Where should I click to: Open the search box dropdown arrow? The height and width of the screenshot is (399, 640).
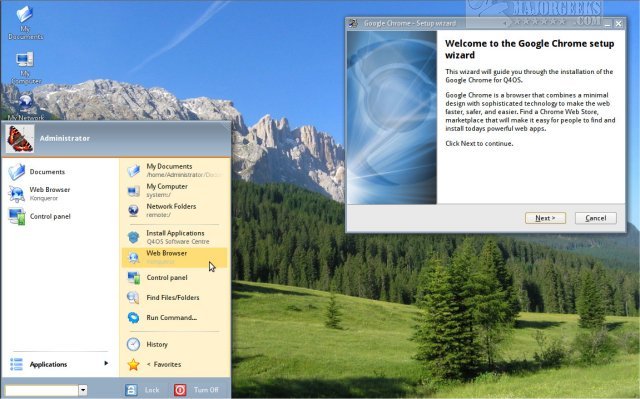pos(83,390)
